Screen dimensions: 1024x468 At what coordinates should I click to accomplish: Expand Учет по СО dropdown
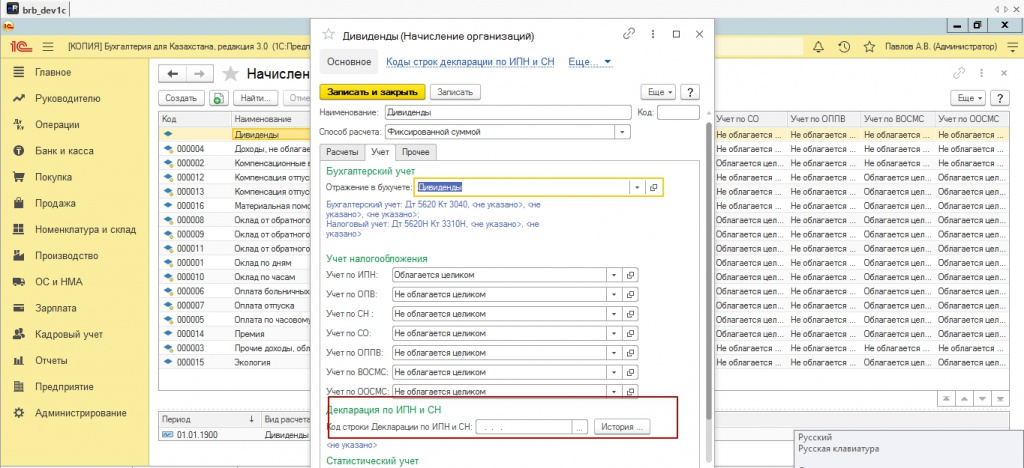(615, 333)
